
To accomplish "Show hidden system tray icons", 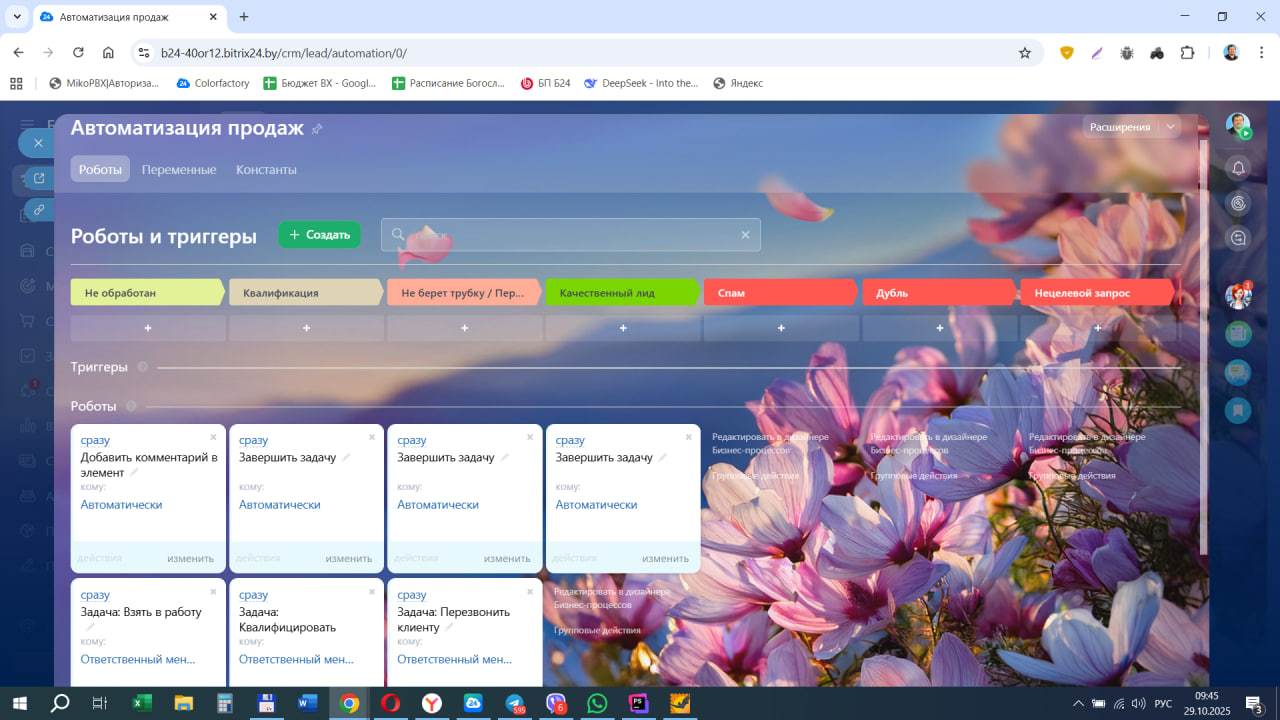I will (x=1078, y=703).
